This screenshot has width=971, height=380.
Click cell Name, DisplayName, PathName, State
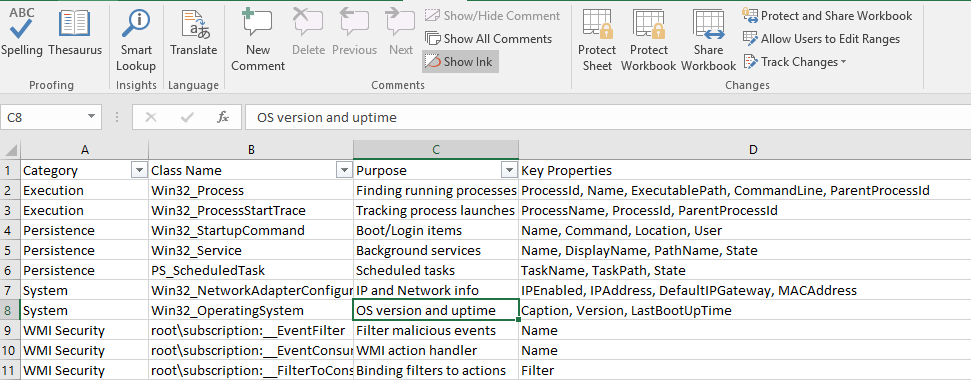pyautogui.click(x=745, y=251)
